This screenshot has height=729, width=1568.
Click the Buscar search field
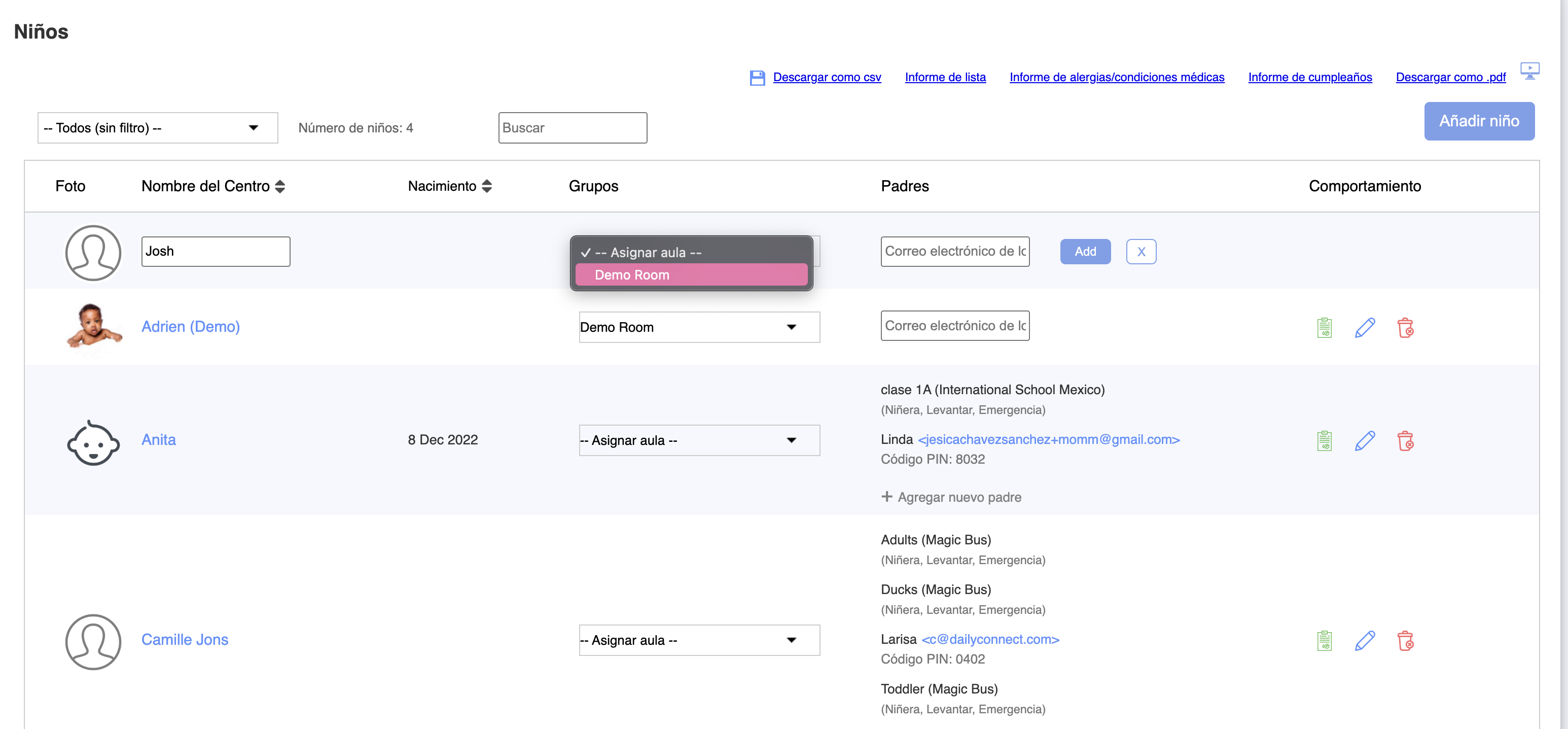pos(572,128)
